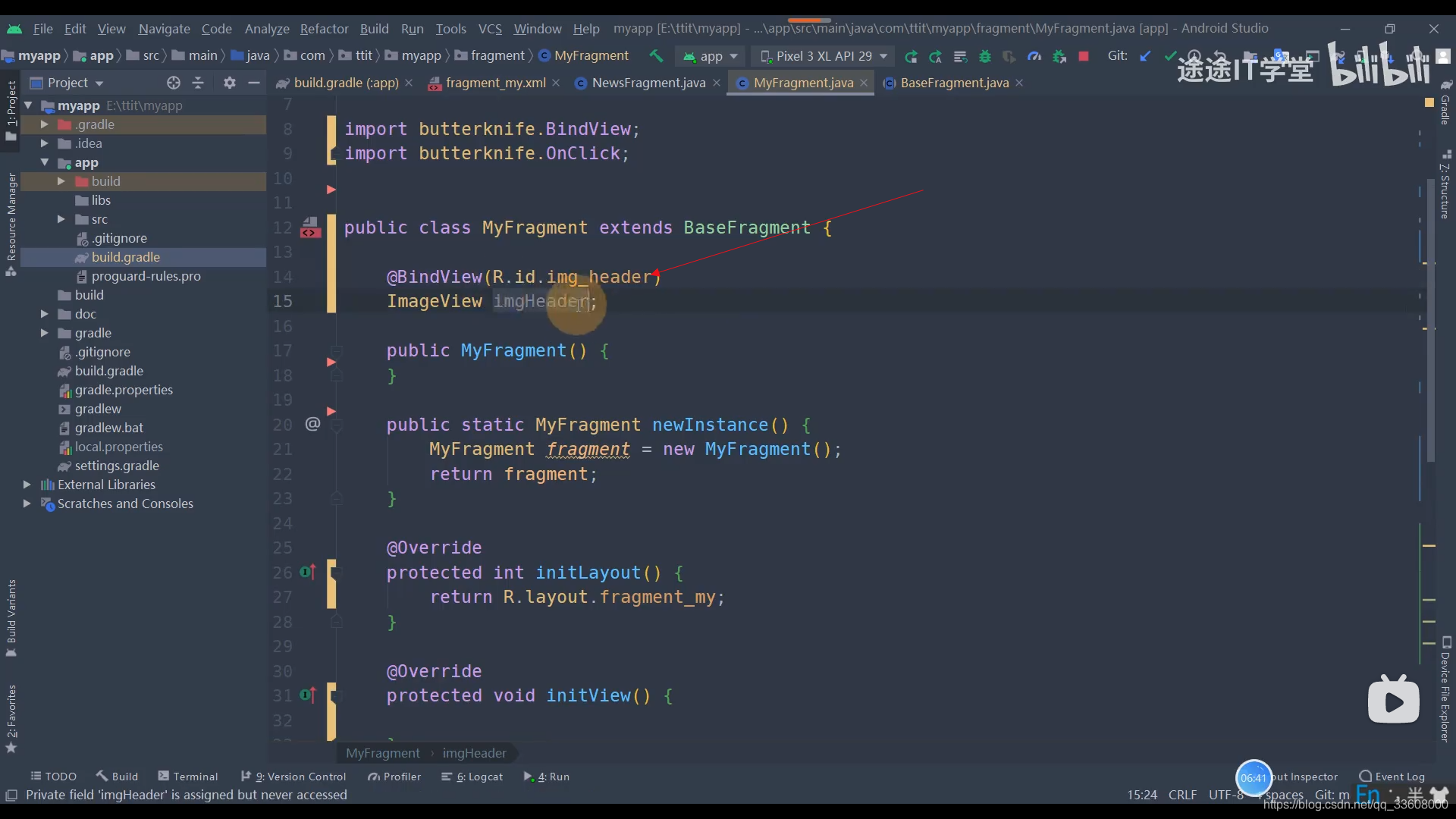Hide the Project panel with minus icon

click(254, 83)
